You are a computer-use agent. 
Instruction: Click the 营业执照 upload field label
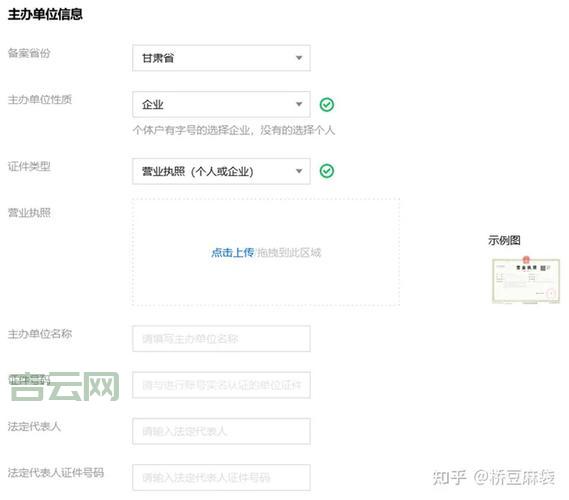29,213
